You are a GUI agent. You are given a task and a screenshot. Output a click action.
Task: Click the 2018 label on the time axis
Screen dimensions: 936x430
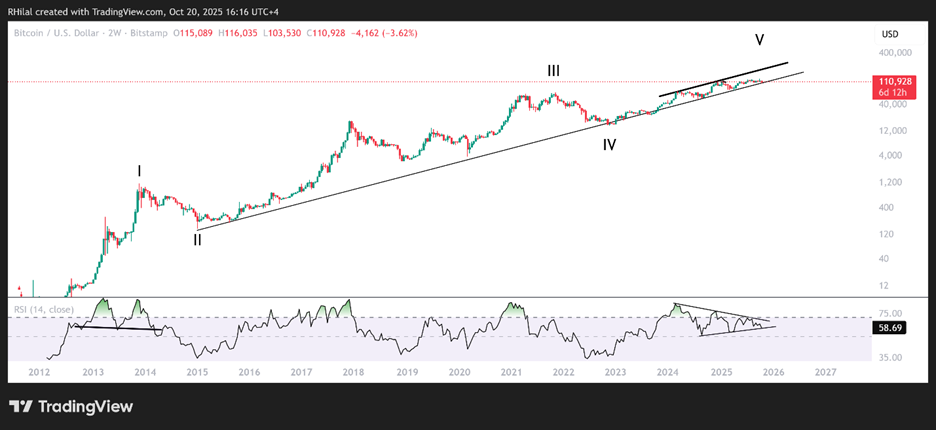point(354,371)
